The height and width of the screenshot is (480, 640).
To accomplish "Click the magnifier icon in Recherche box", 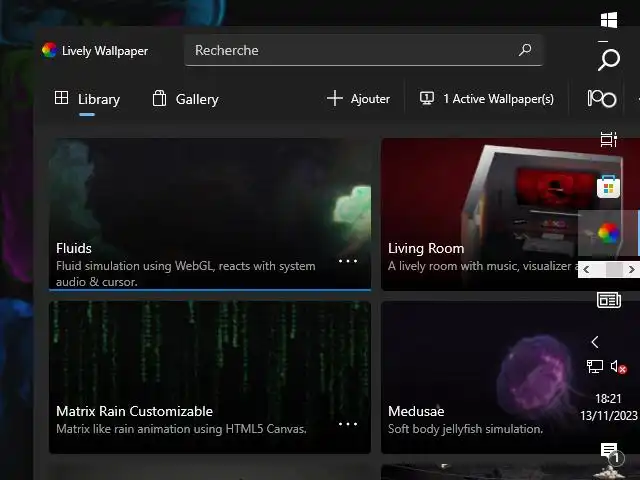I will point(525,50).
